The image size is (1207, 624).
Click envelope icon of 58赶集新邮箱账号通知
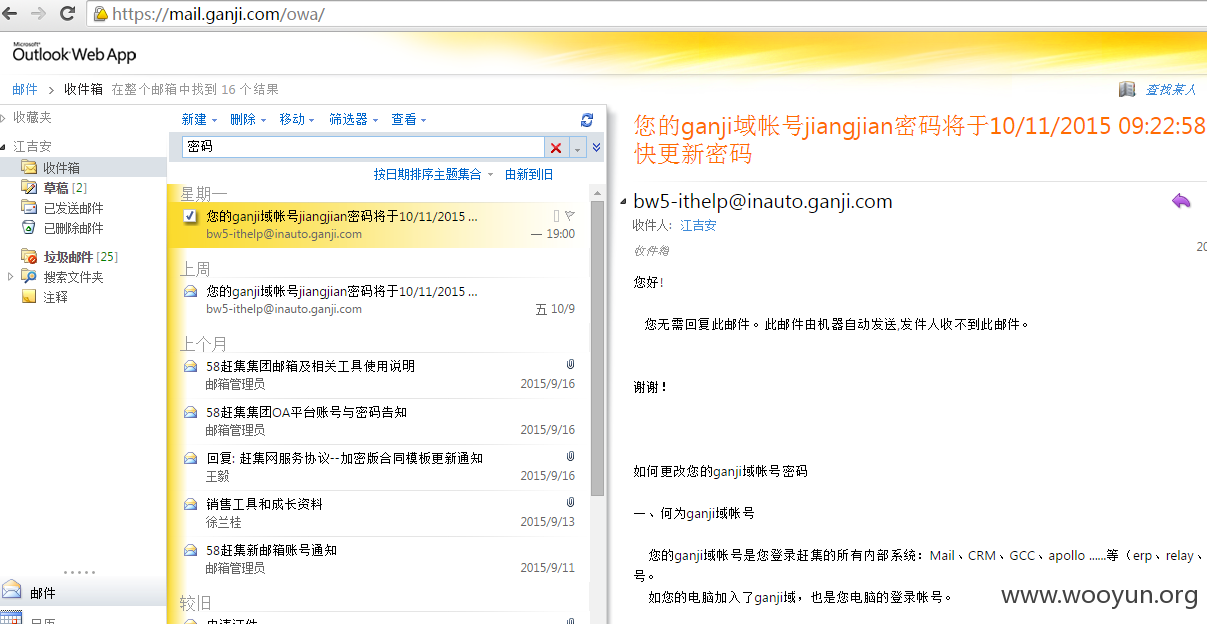coord(190,550)
